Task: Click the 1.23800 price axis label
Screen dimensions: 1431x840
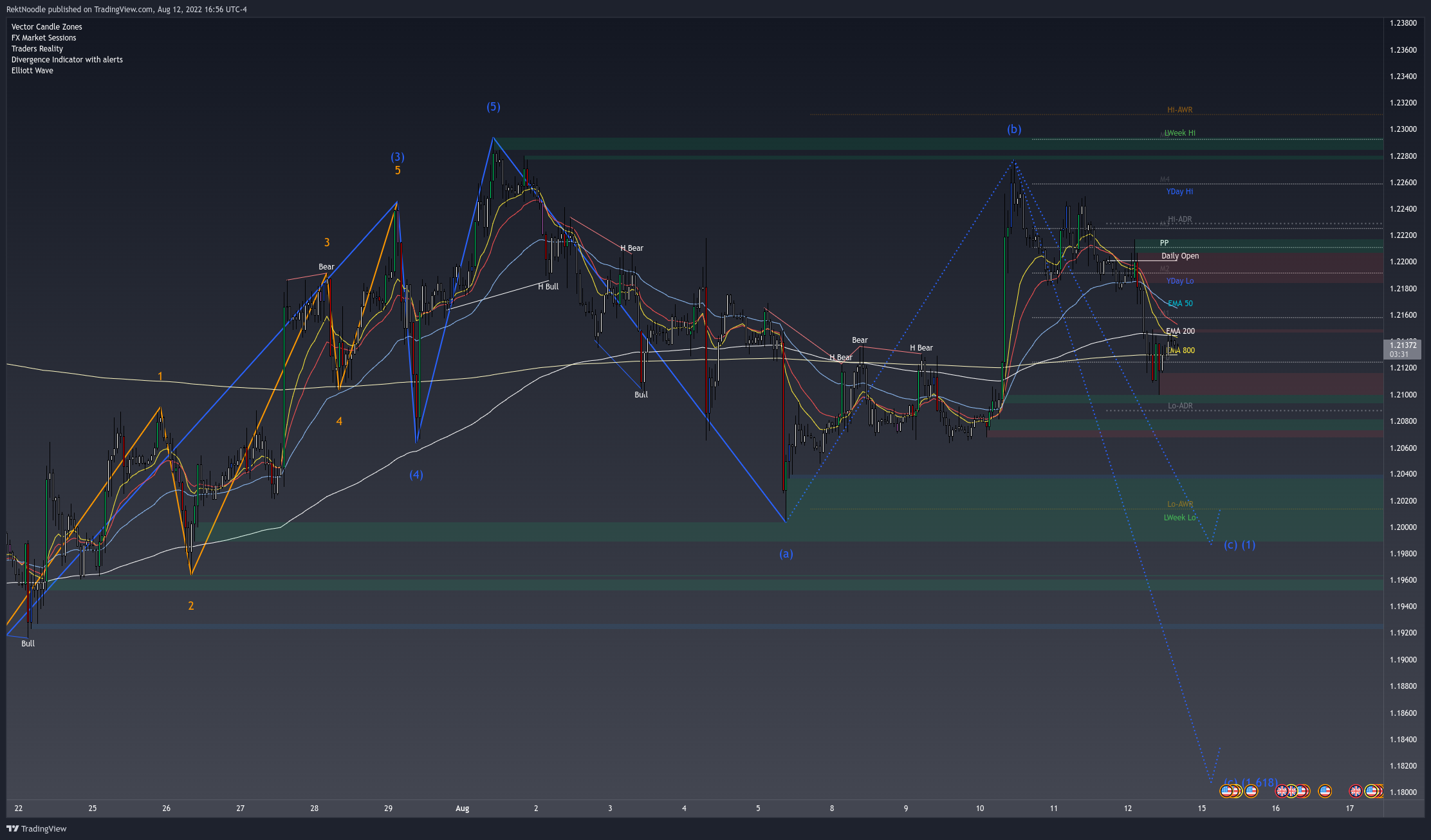Action: click(1403, 23)
